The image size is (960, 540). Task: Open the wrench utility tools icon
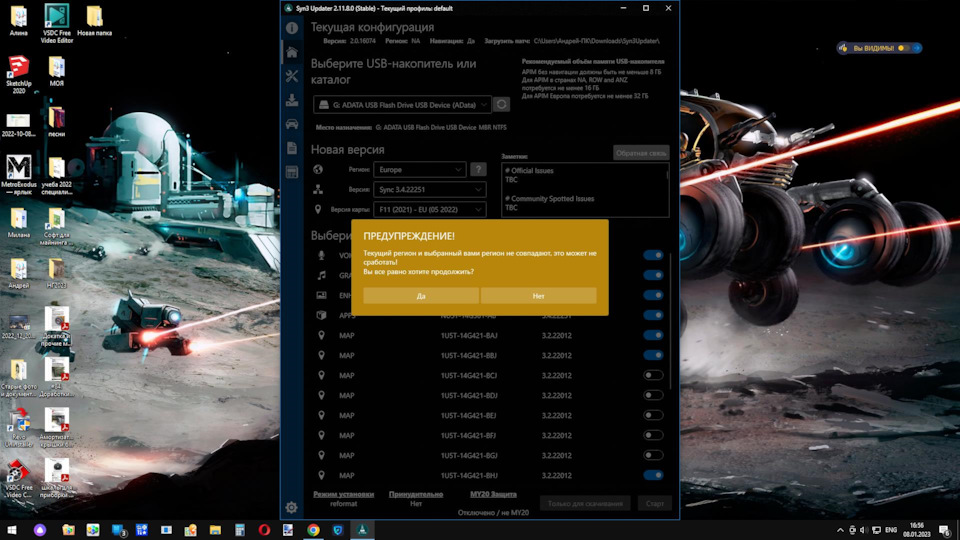[292, 76]
